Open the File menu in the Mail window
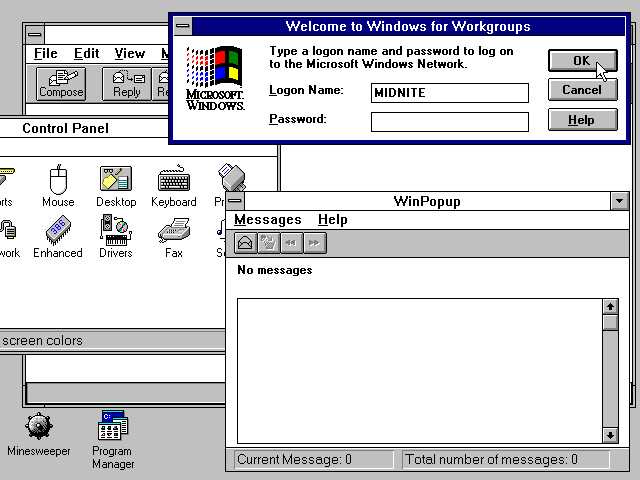The image size is (640, 480). (x=45, y=53)
